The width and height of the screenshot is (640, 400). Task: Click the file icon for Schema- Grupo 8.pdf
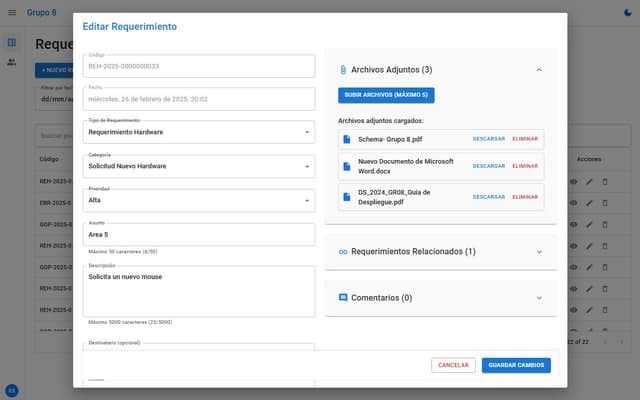point(347,139)
